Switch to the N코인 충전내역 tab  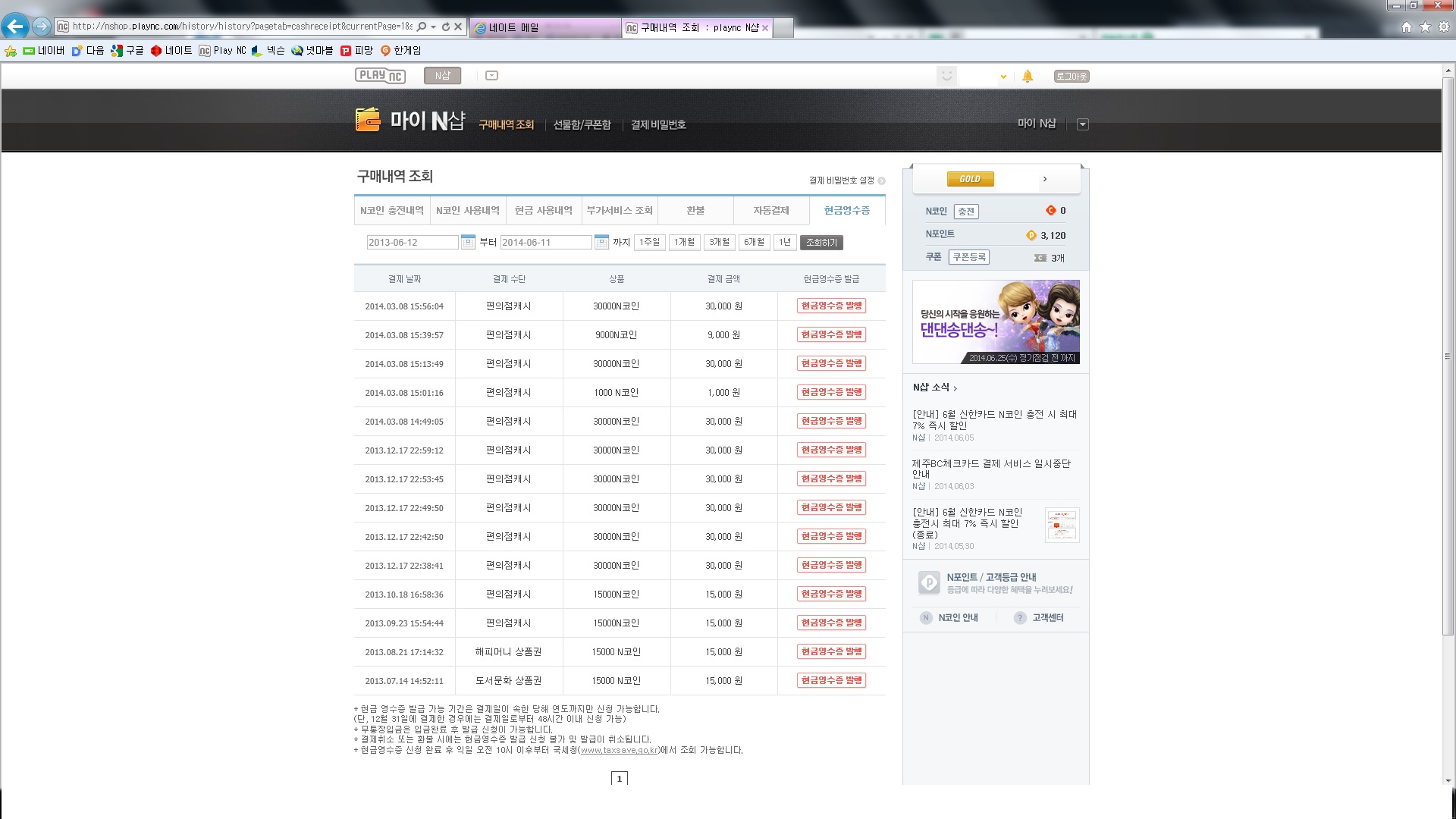coord(392,211)
